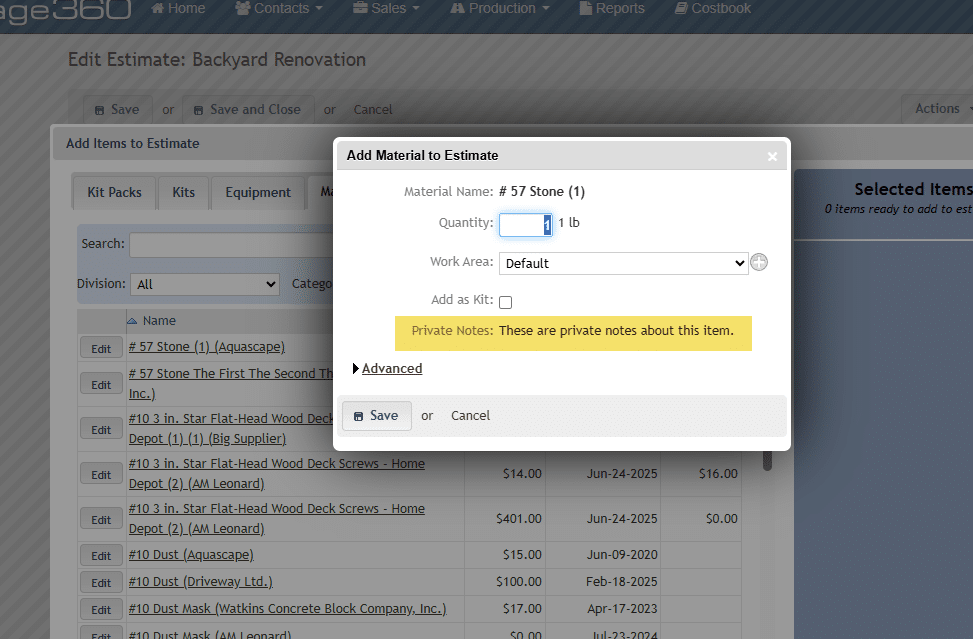Click Cancel in the Add Material dialog
This screenshot has height=639, width=973.
pos(470,416)
